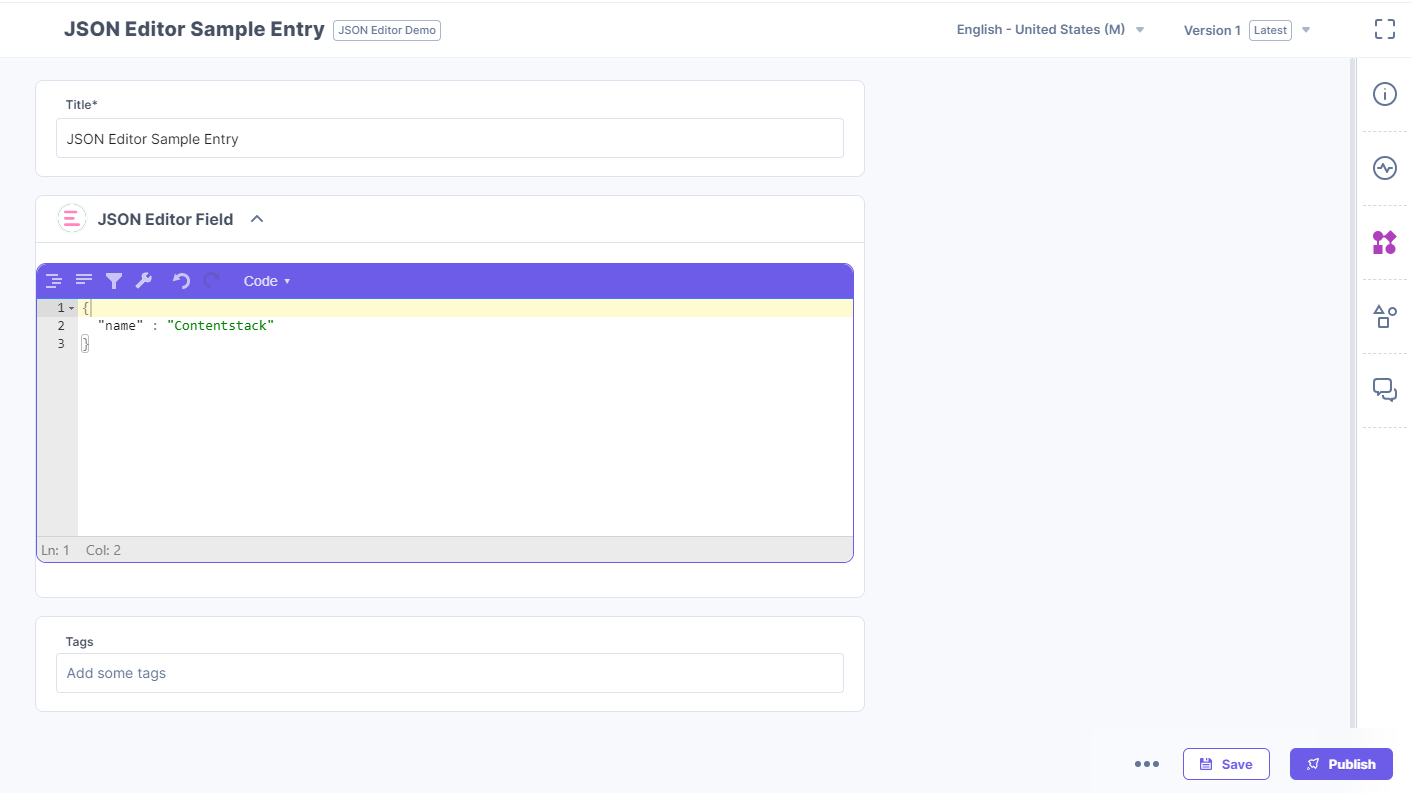
Task: Open the filter/sort funnel icon in the editor toolbar
Action: [114, 281]
